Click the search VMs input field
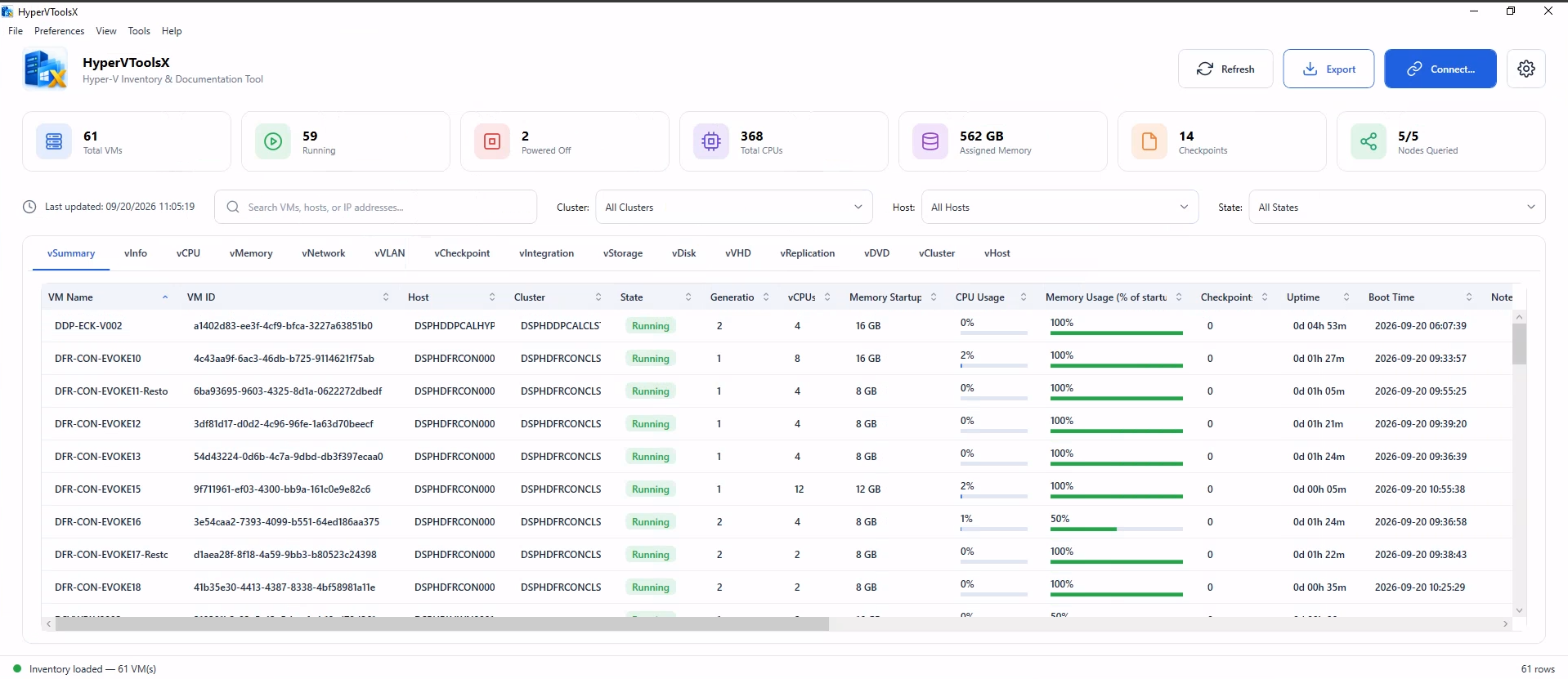Viewport: 1568px width, 679px height. coord(376,207)
